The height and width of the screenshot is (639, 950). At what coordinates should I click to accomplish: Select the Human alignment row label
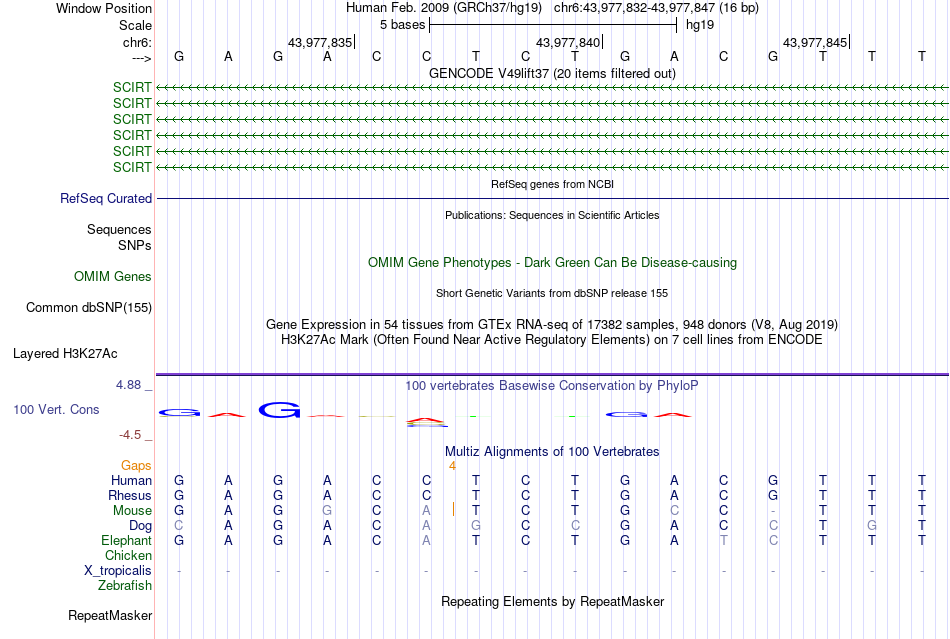click(x=131, y=480)
